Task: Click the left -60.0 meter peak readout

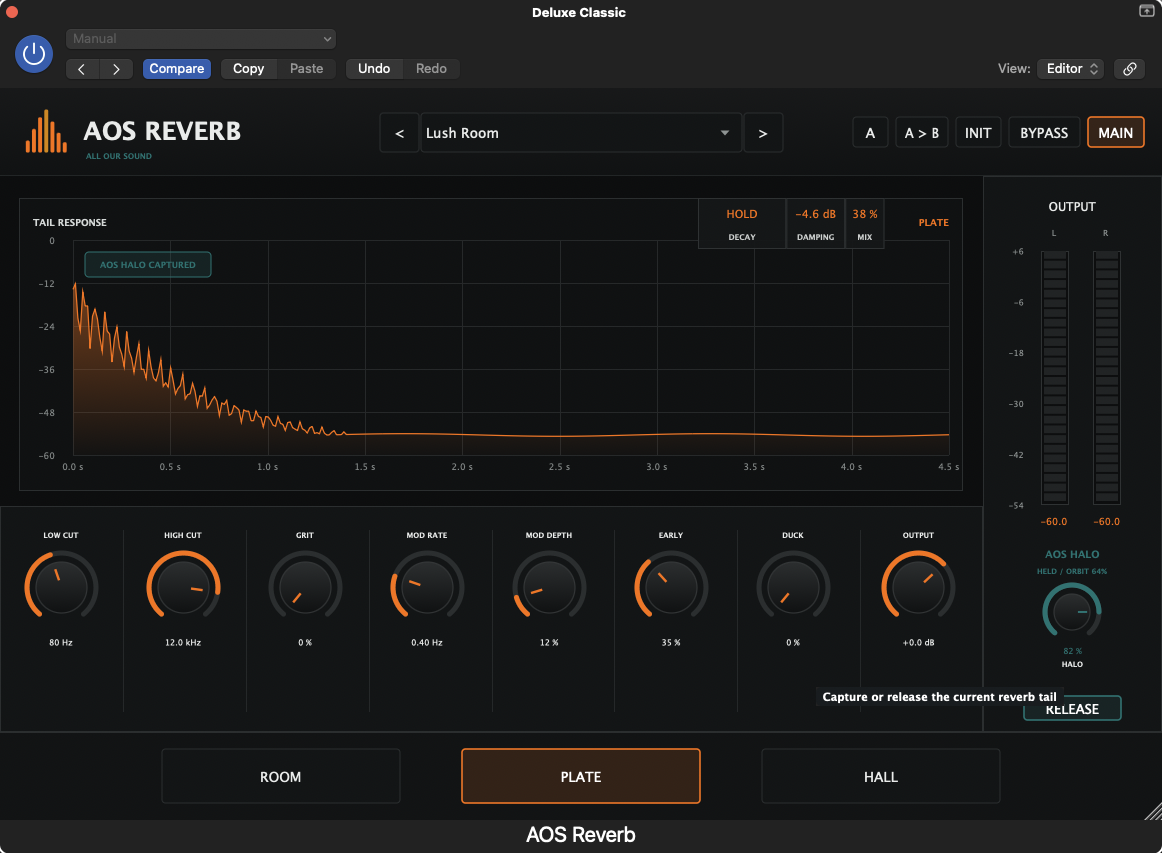Action: pyautogui.click(x=1054, y=522)
